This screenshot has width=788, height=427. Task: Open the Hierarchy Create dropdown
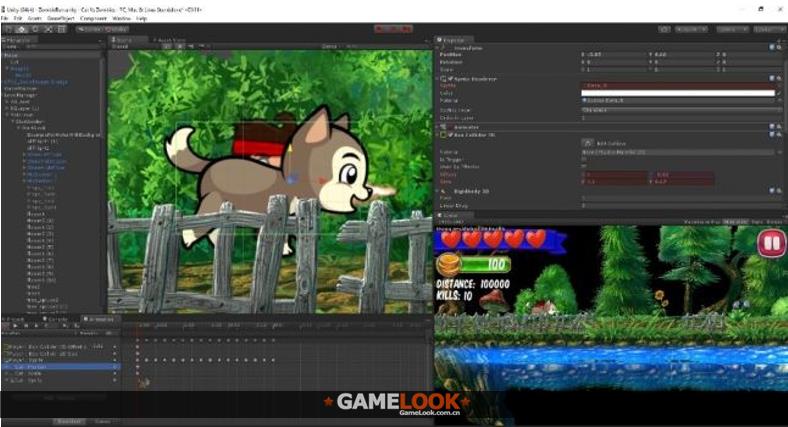click(x=10, y=46)
